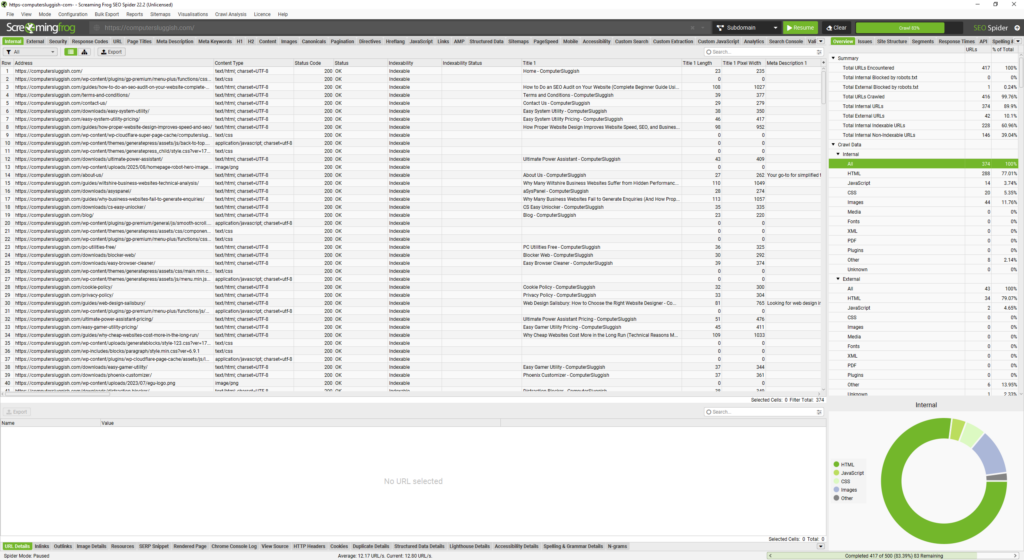
Task: Open the Configuration menu
Action: click(x=72, y=14)
